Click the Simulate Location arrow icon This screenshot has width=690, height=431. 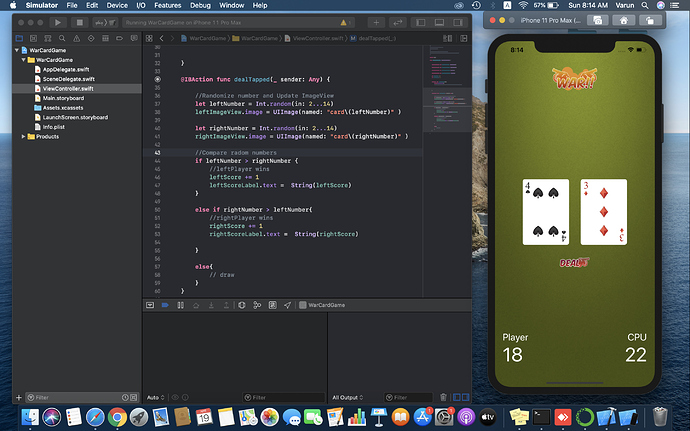pyautogui.click(x=287, y=304)
